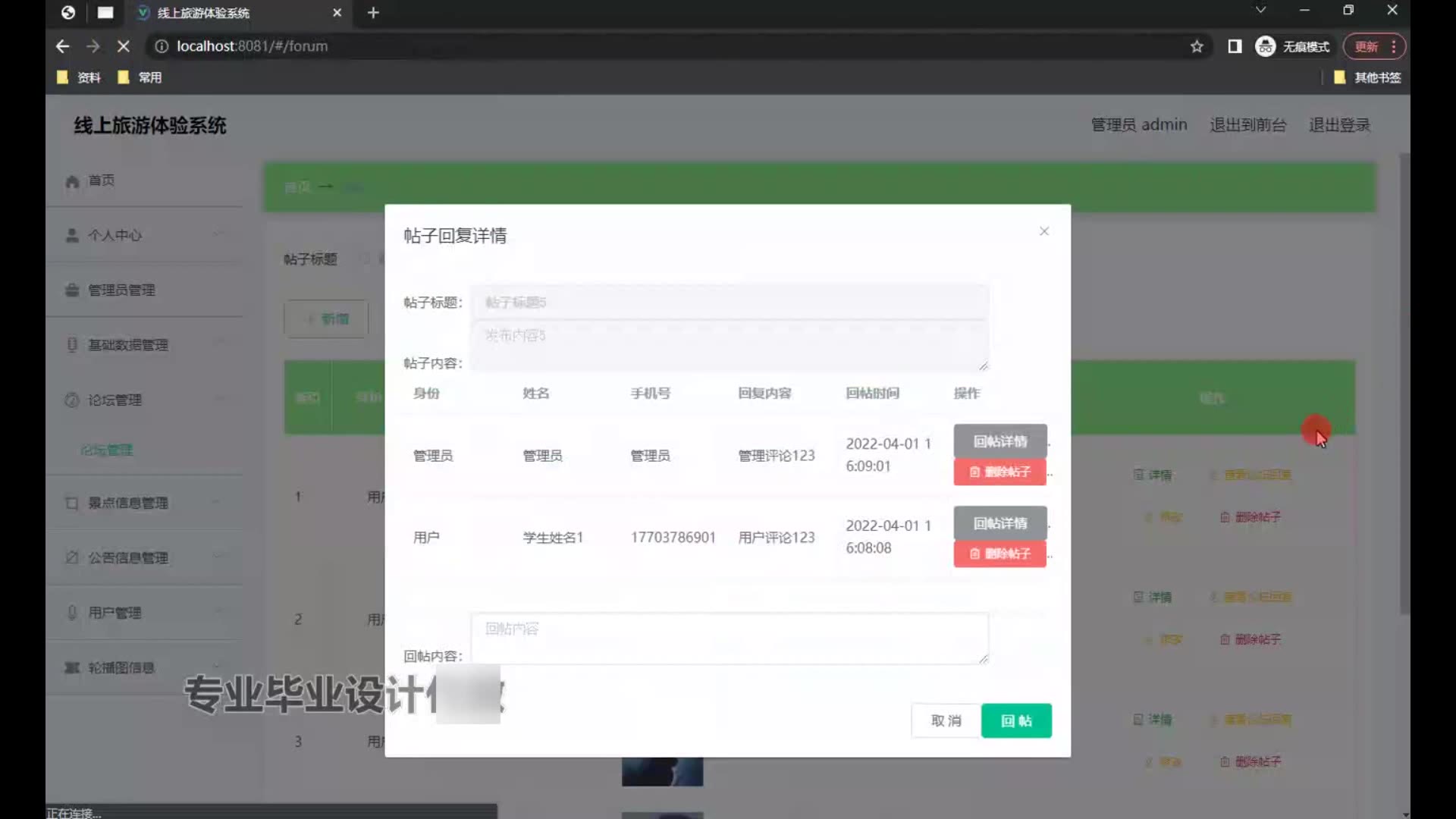Stop page loading with X button
Viewport: 1456px width, 819px height.
click(x=124, y=46)
